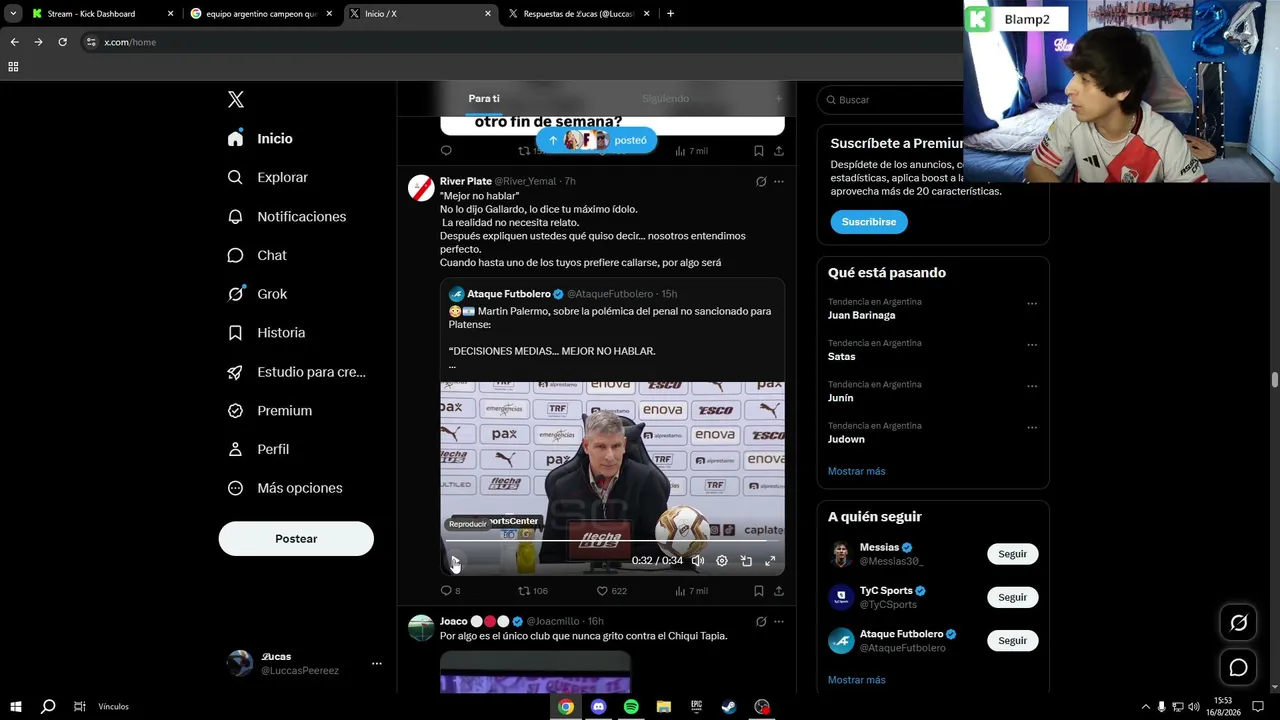Image resolution: width=1280 pixels, height=720 pixels.
Task: Open the Chat bubble icon in sidebar
Action: 235,255
